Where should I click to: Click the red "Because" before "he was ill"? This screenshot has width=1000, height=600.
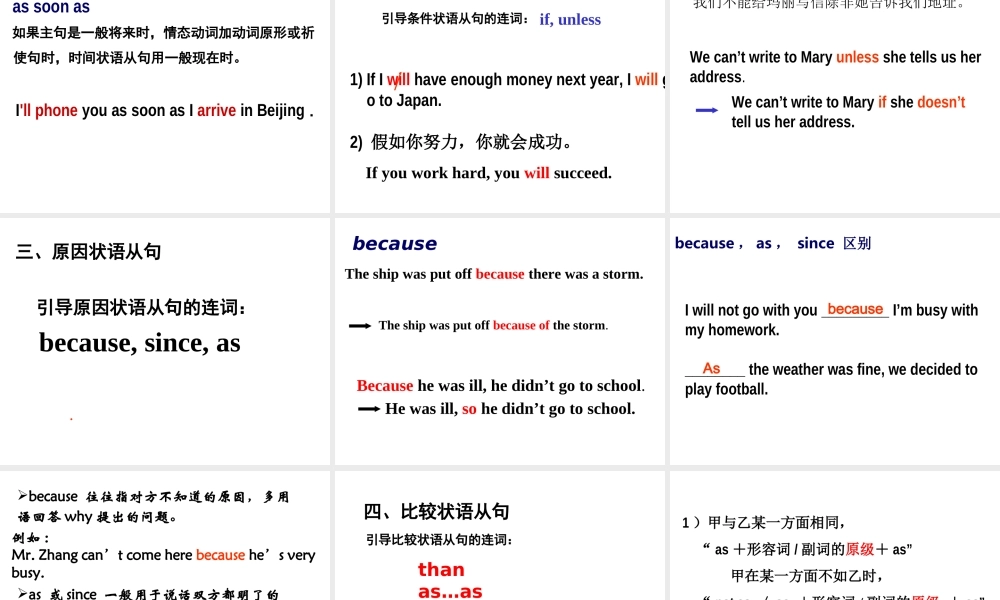385,385
